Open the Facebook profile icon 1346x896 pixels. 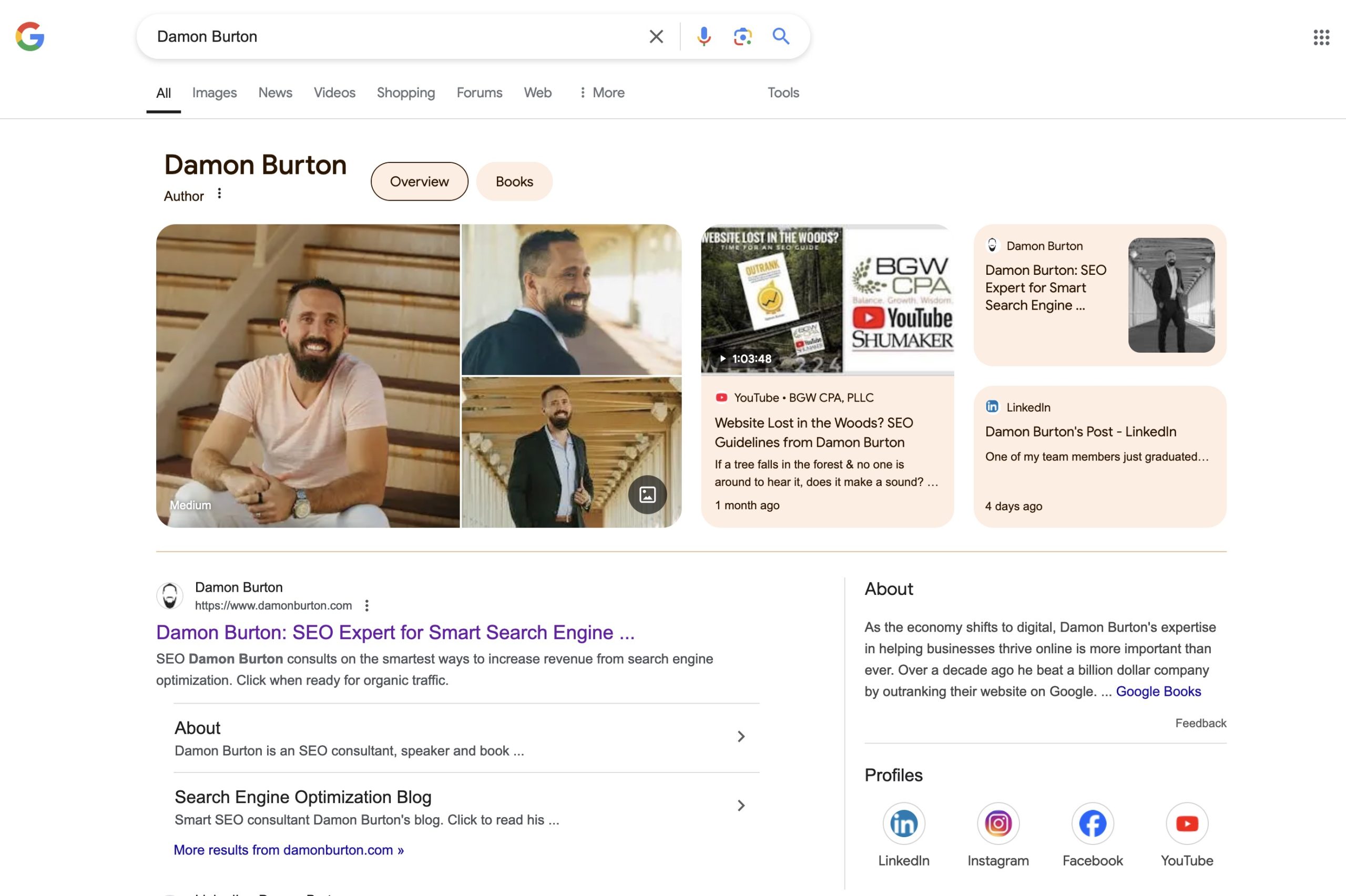pos(1092,823)
